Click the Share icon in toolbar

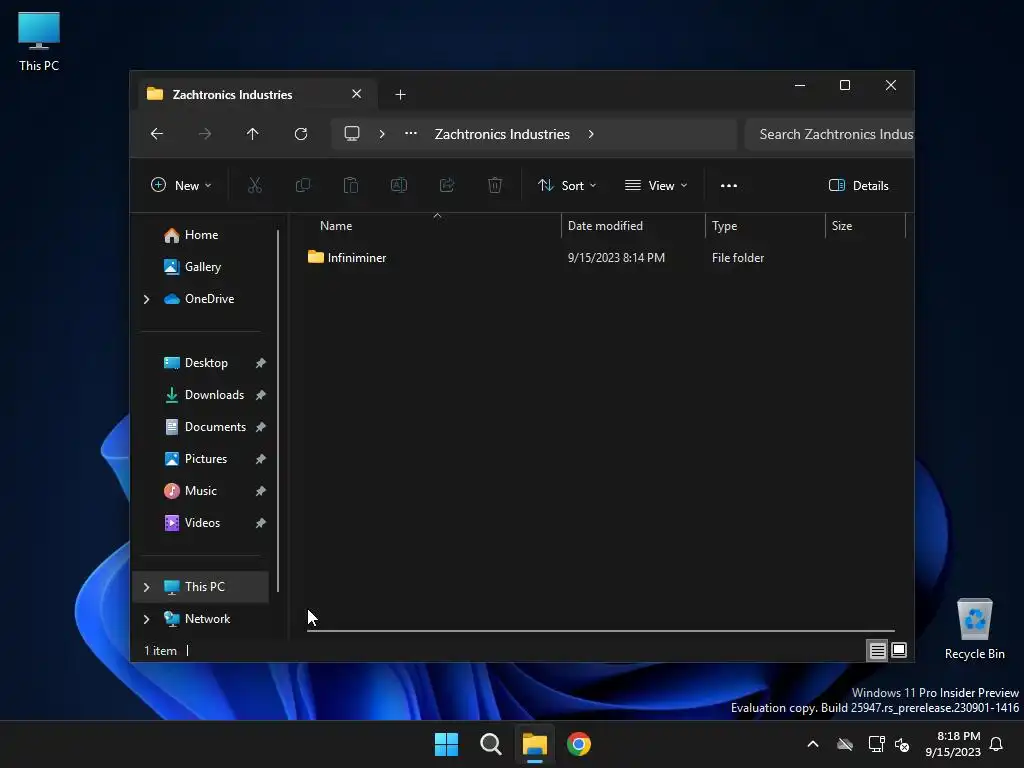[x=447, y=185]
